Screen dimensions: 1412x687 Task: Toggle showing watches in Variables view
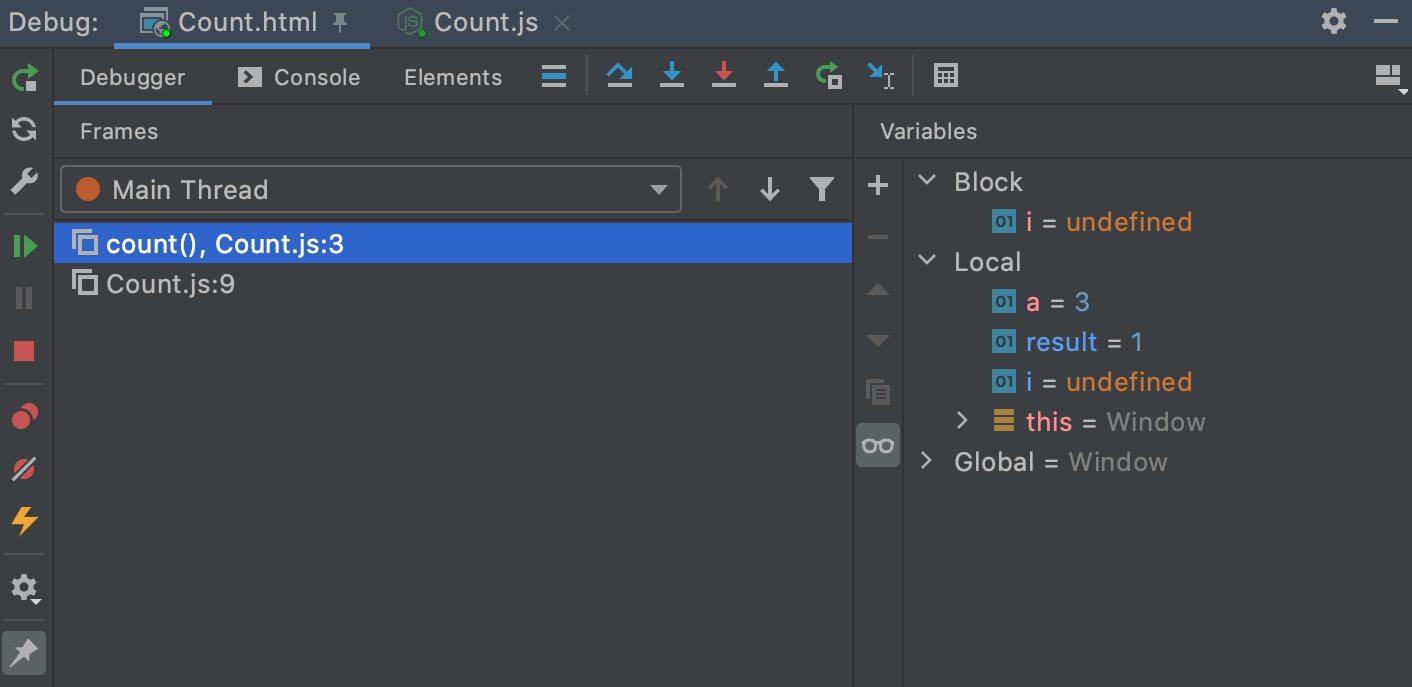click(x=877, y=445)
